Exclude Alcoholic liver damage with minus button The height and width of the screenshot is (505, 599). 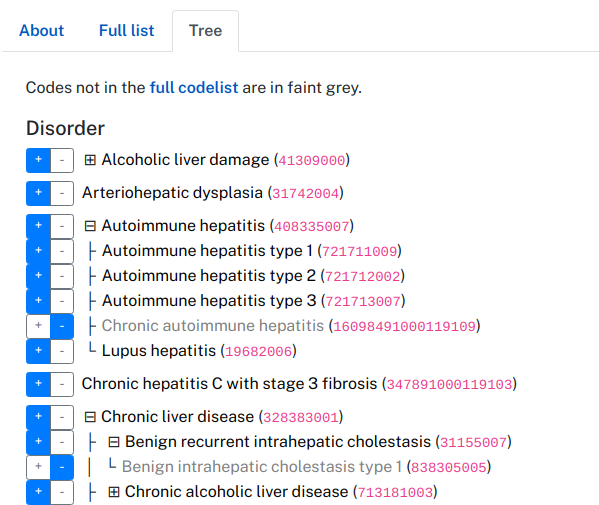(x=62, y=160)
